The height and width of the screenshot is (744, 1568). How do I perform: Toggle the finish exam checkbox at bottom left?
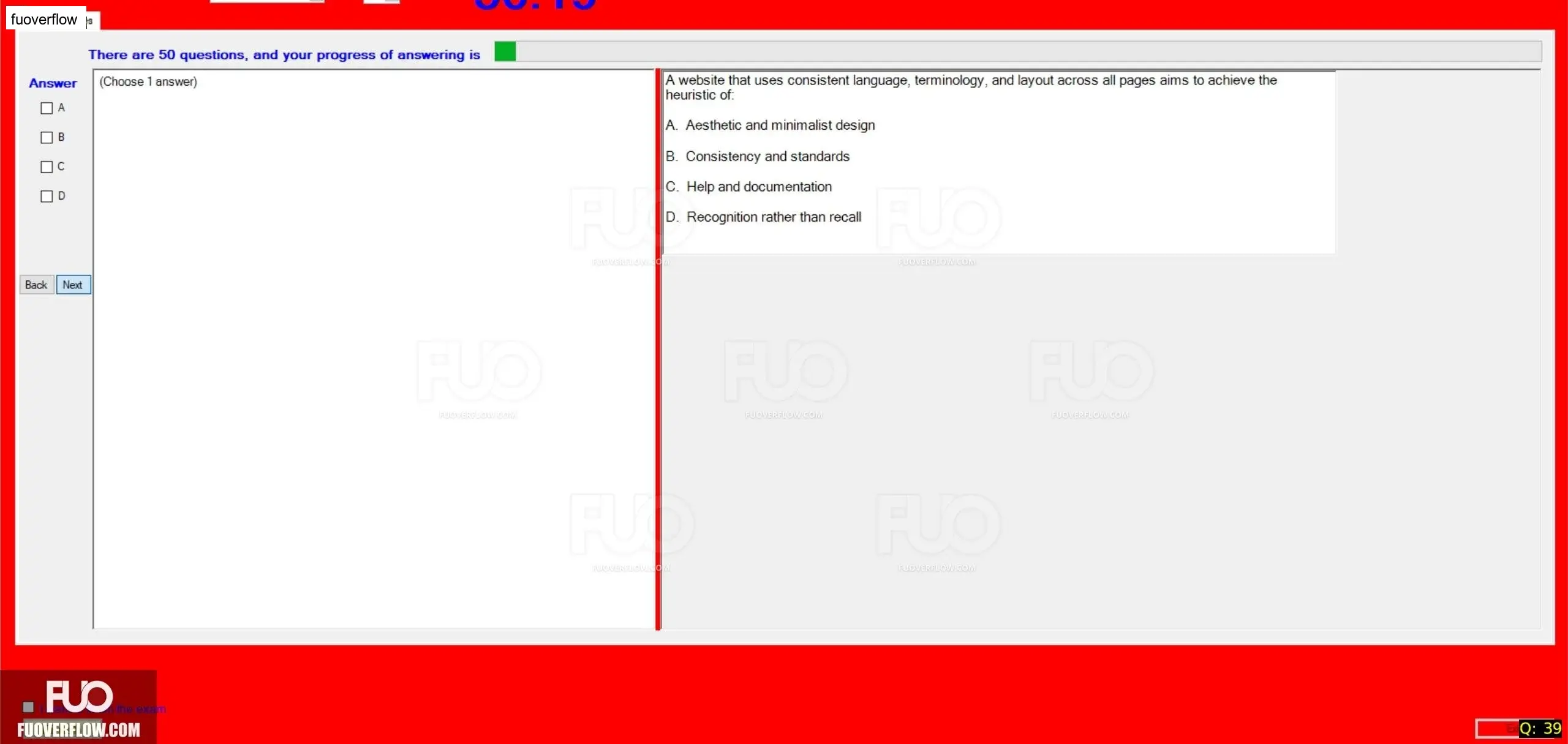pos(28,708)
